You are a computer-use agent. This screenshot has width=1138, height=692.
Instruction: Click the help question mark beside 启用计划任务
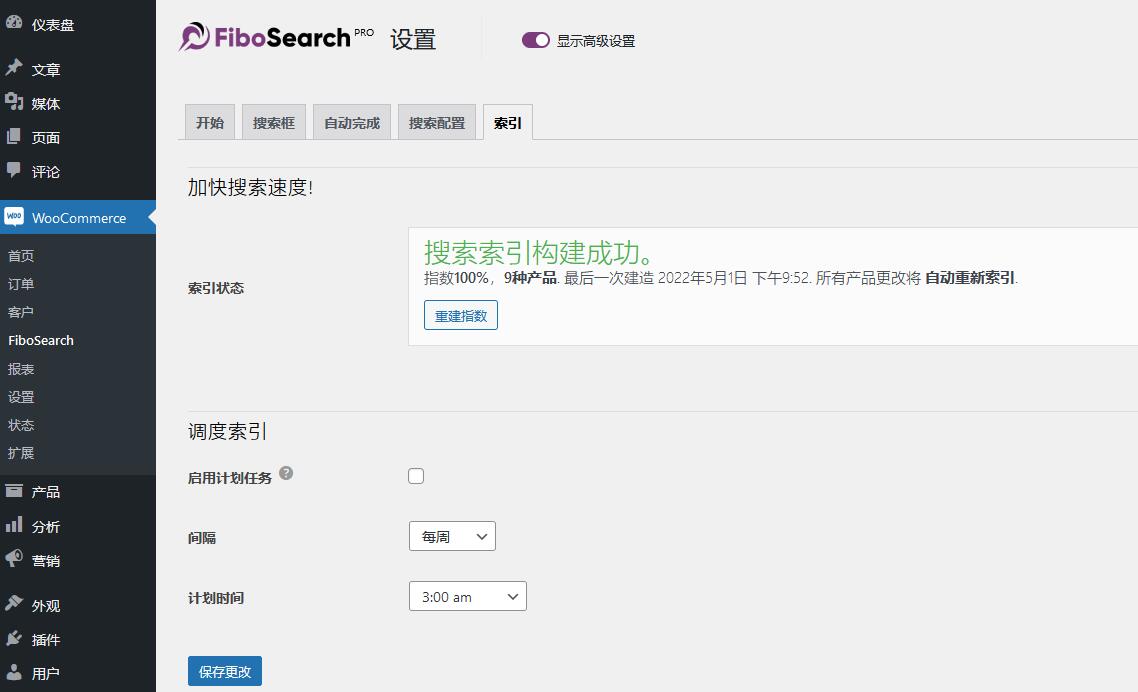click(x=286, y=473)
